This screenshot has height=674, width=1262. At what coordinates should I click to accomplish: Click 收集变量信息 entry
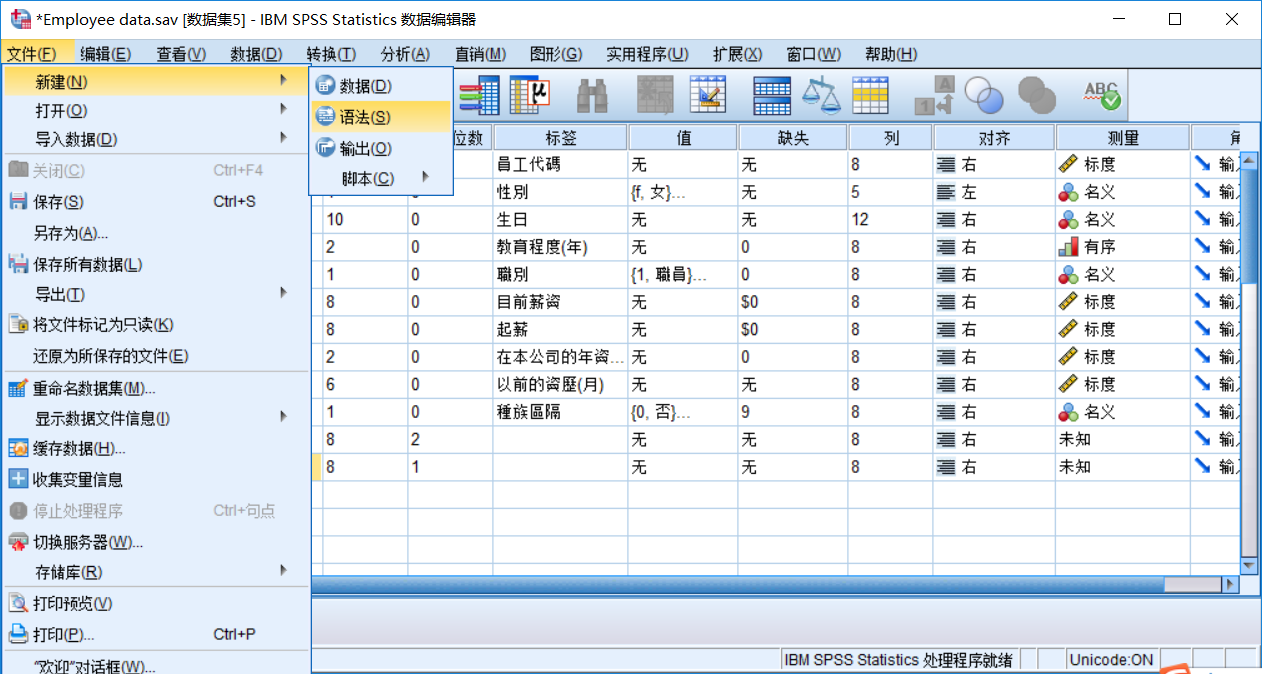155,479
